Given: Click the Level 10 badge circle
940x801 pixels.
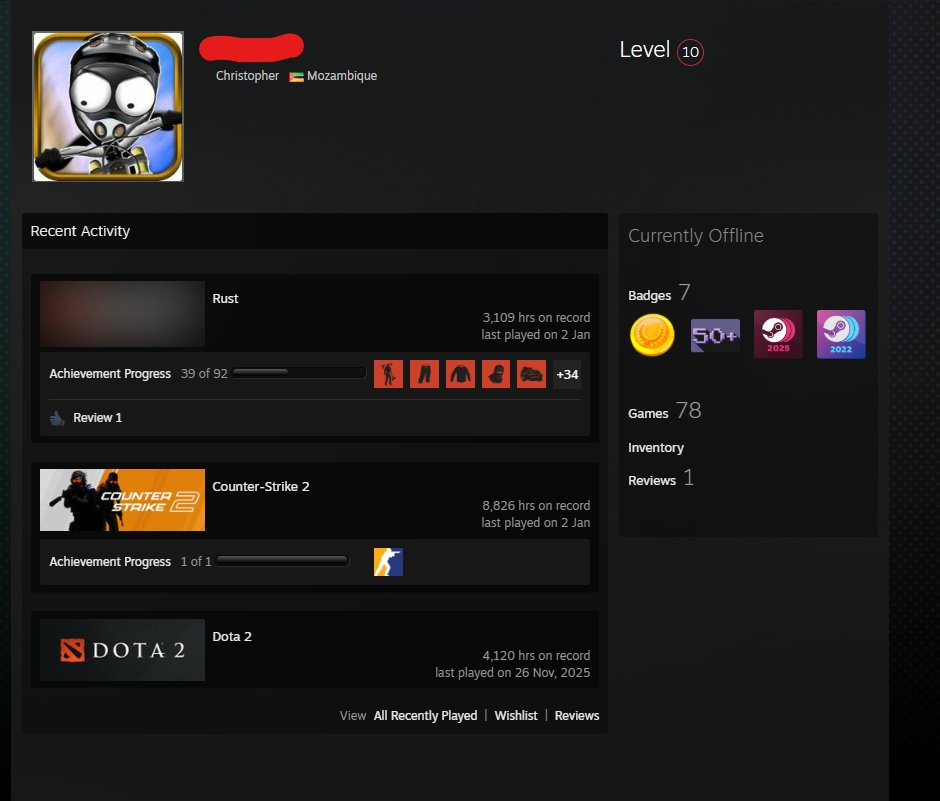Looking at the screenshot, I should tap(690, 52).
